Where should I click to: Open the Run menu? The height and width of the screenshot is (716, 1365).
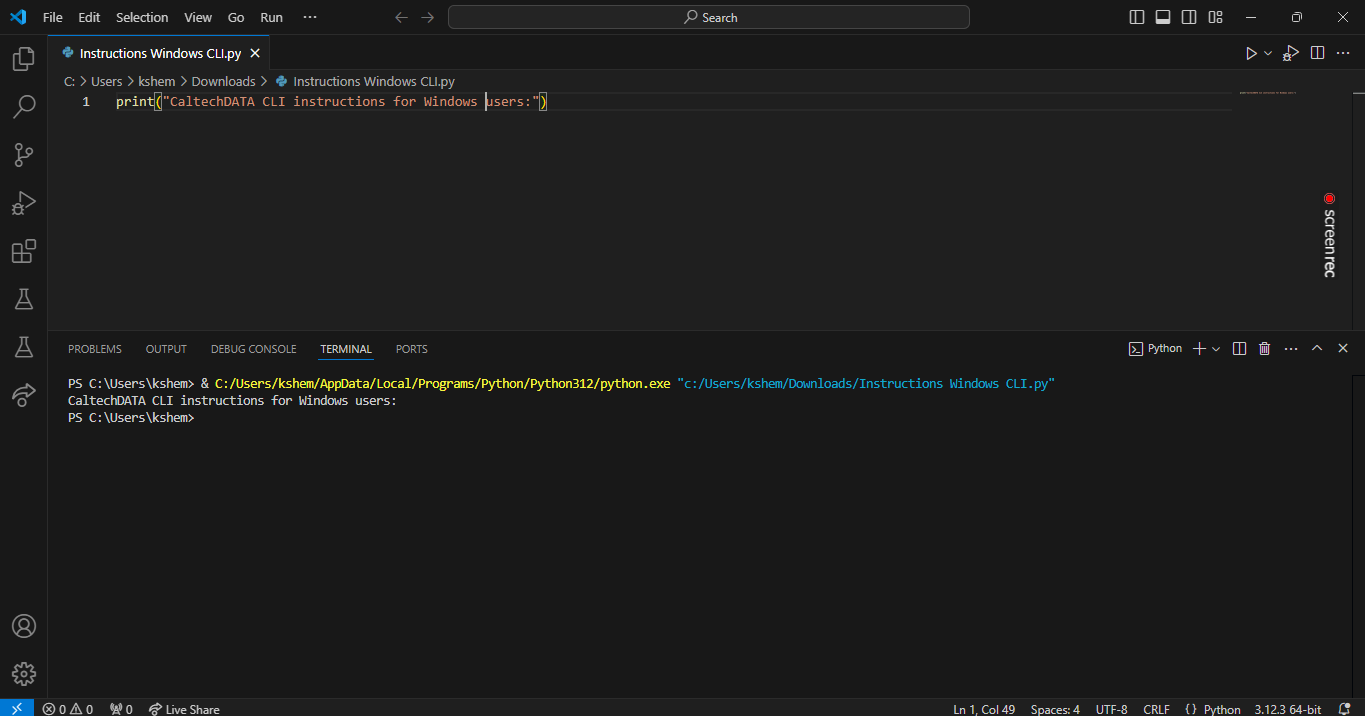[271, 17]
